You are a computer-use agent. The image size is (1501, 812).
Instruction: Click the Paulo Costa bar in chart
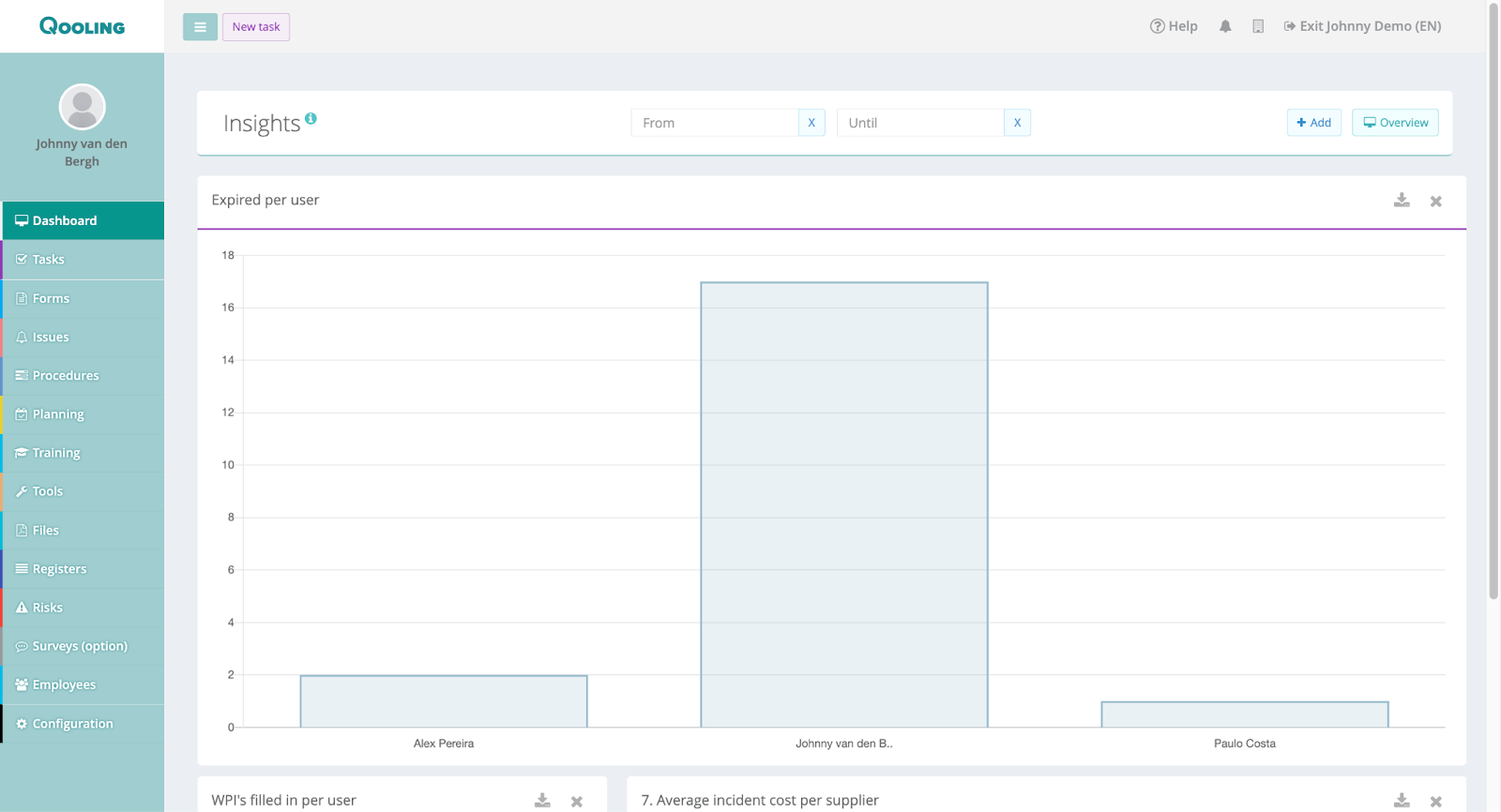click(x=1245, y=714)
